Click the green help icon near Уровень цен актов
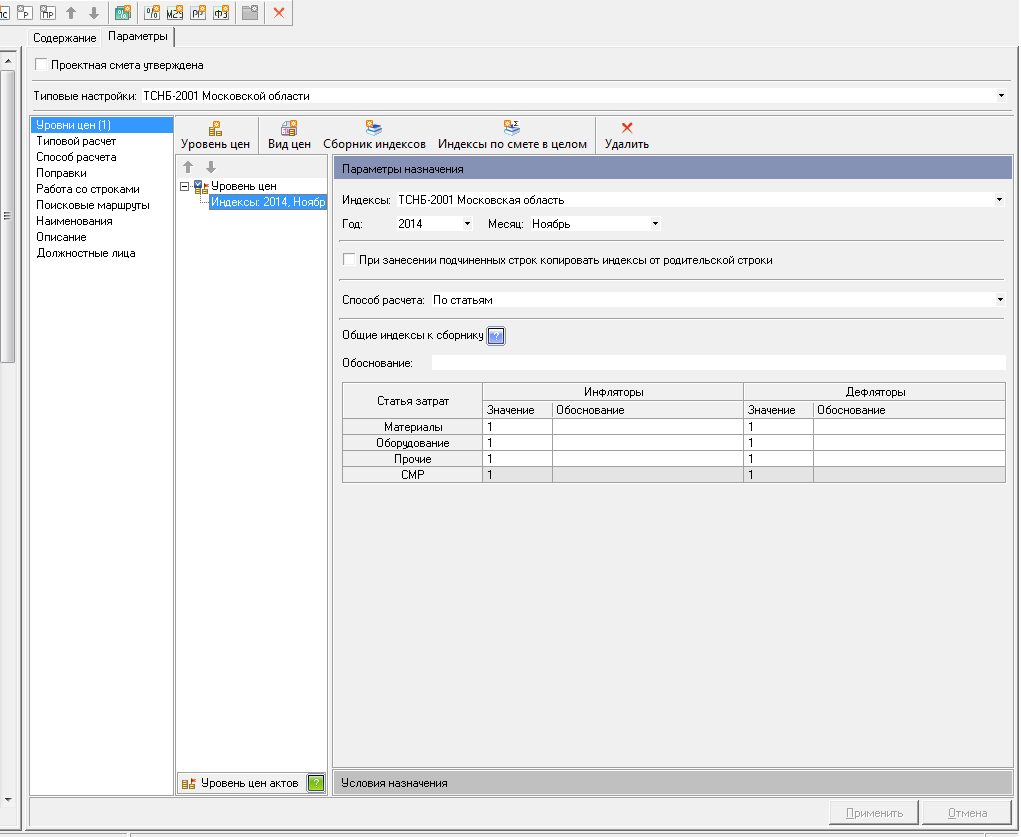This screenshot has width=1021, height=837. (x=315, y=783)
